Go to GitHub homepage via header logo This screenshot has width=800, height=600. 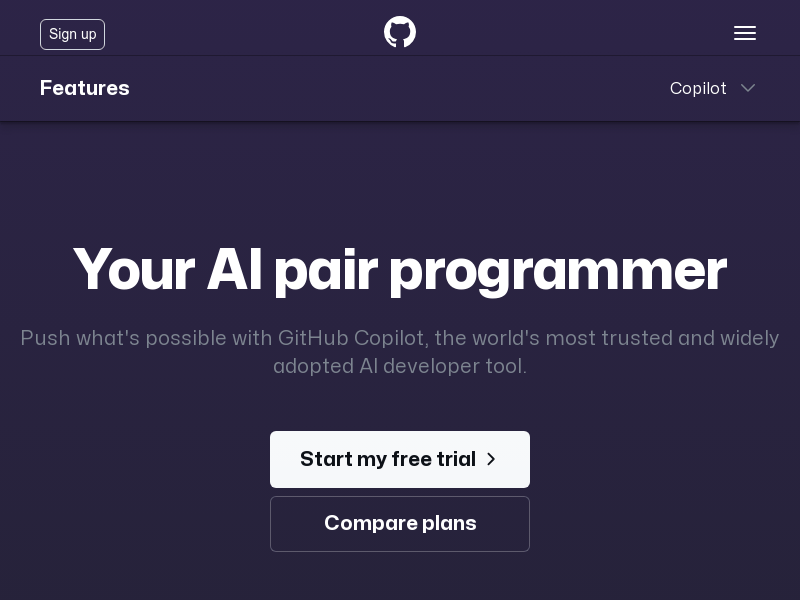pyautogui.click(x=399, y=32)
